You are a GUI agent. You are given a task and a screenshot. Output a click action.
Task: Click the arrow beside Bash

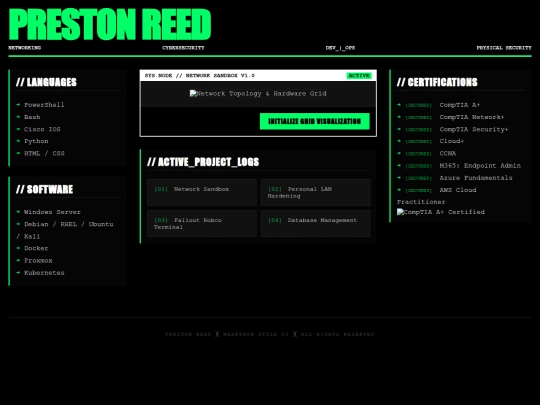(x=18, y=117)
